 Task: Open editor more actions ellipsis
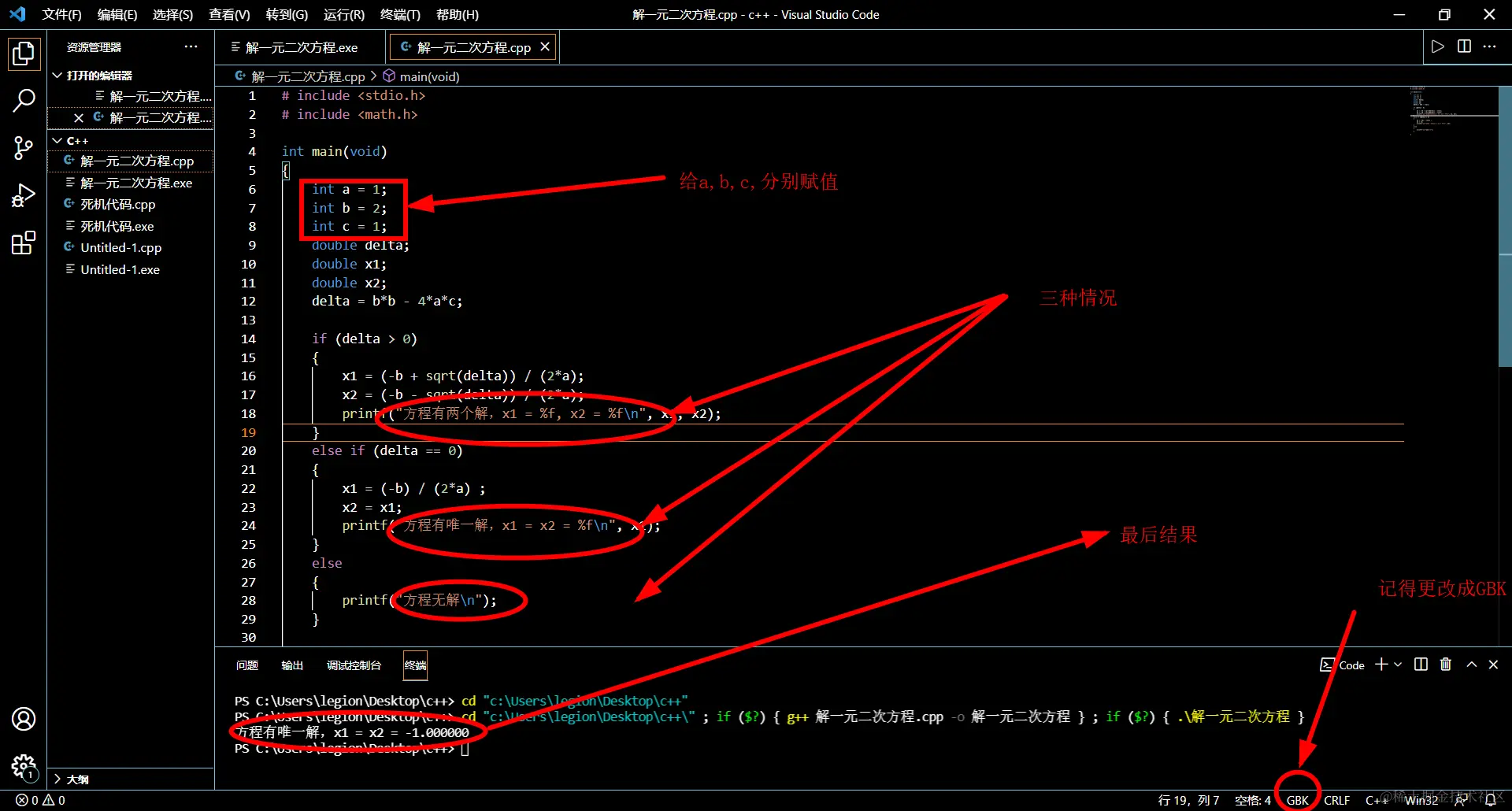point(1489,46)
